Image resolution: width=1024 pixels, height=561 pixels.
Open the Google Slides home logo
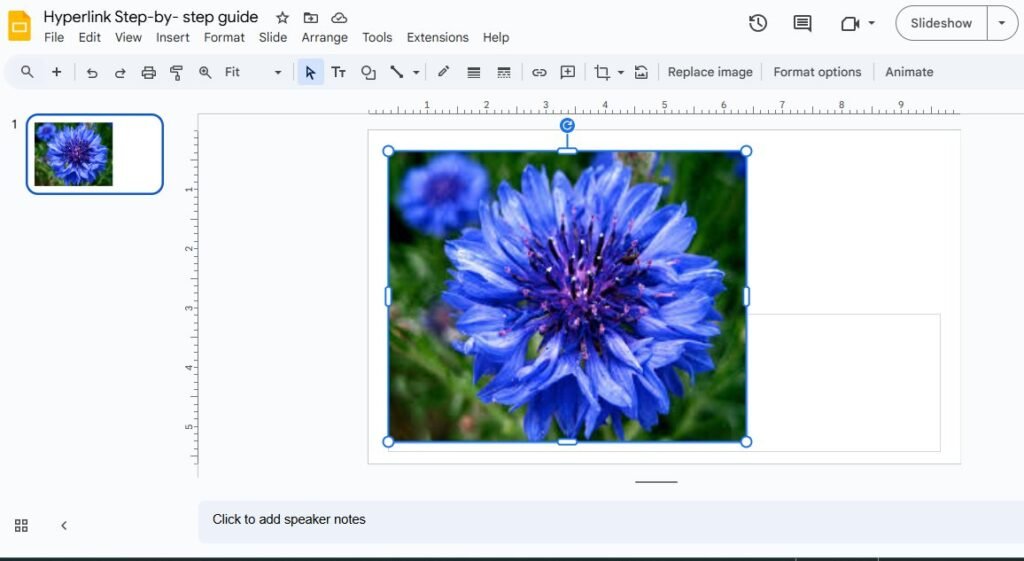20,26
